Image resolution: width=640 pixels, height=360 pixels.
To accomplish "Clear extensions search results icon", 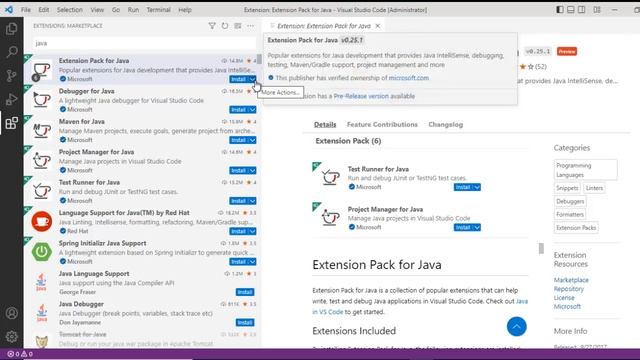I will [x=238, y=26].
